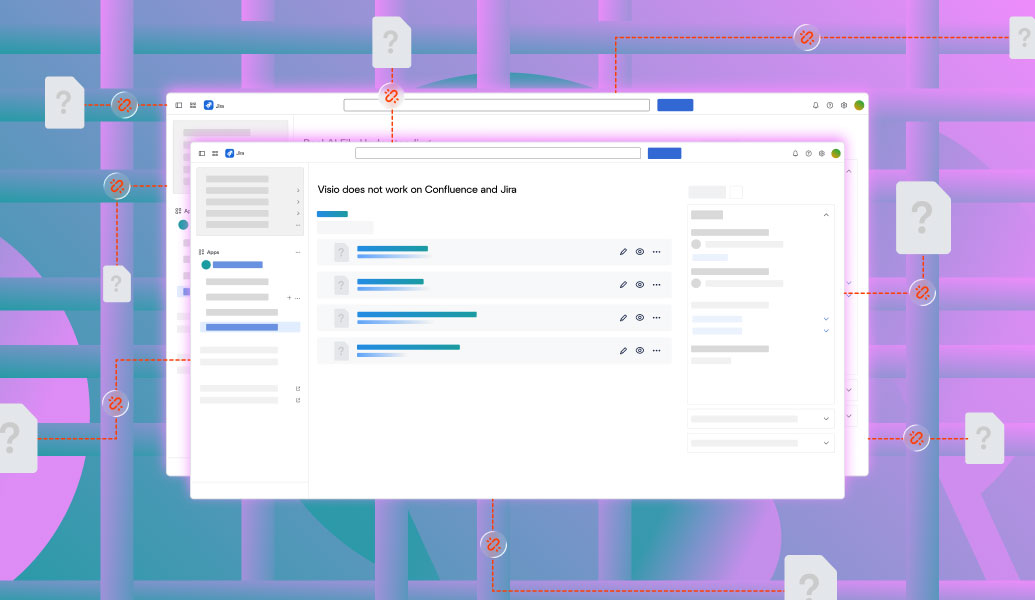Open the app switcher grid icon
Screen dimensions: 1035x600
(x=214, y=153)
